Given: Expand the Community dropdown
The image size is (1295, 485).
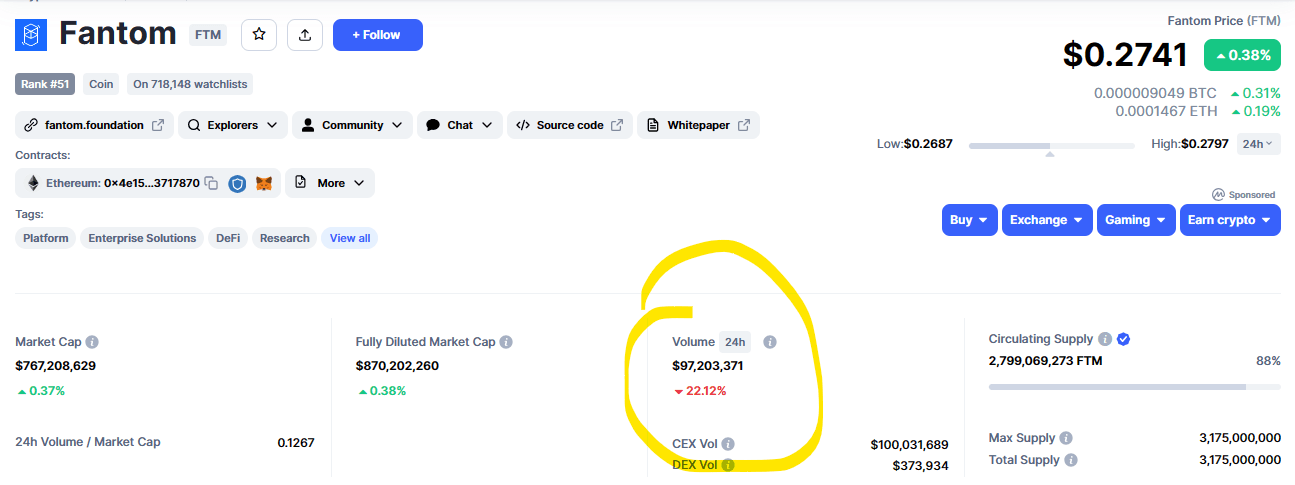Looking at the screenshot, I should pyautogui.click(x=352, y=125).
